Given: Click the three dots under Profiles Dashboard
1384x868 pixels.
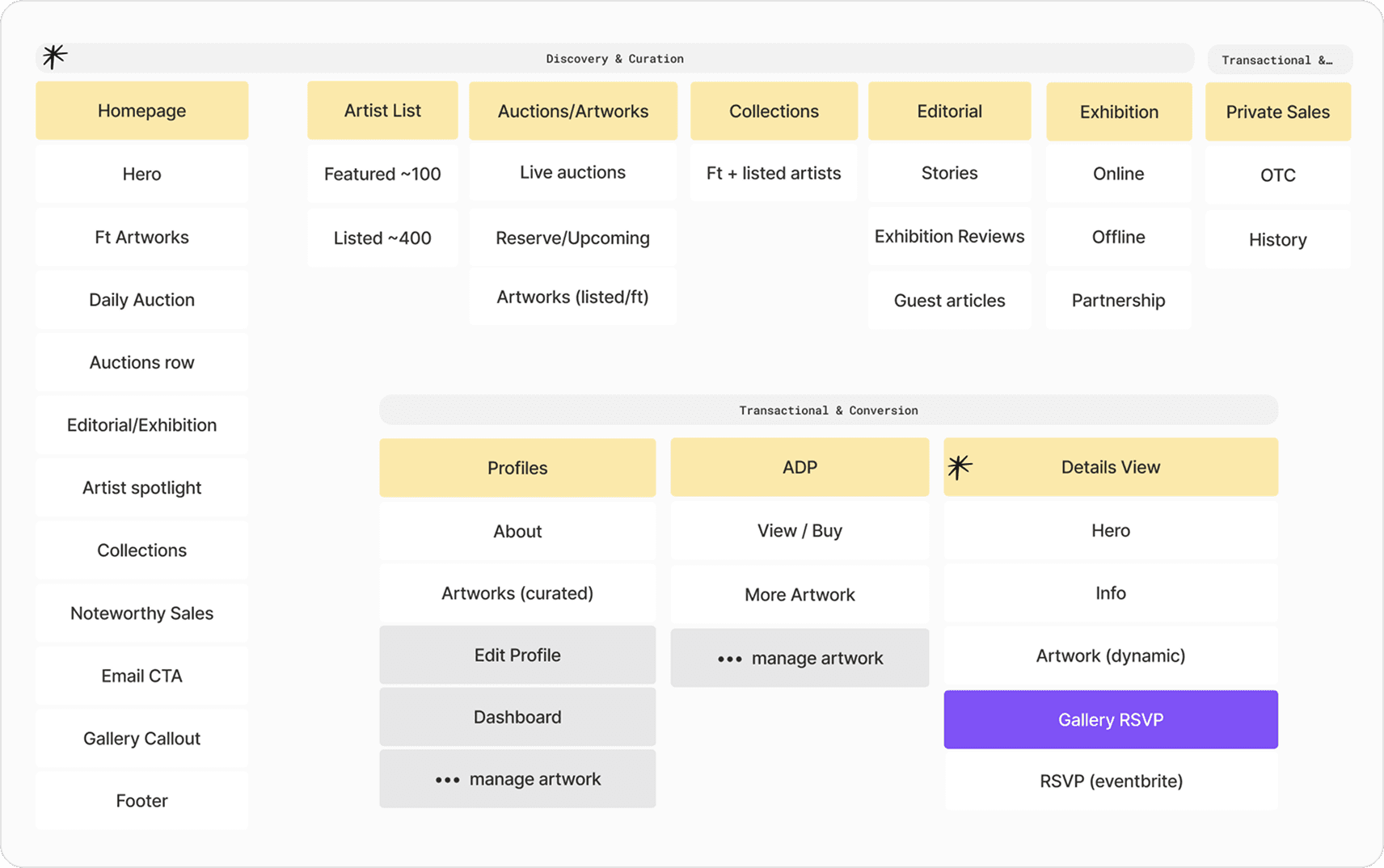Looking at the screenshot, I should pos(447,781).
